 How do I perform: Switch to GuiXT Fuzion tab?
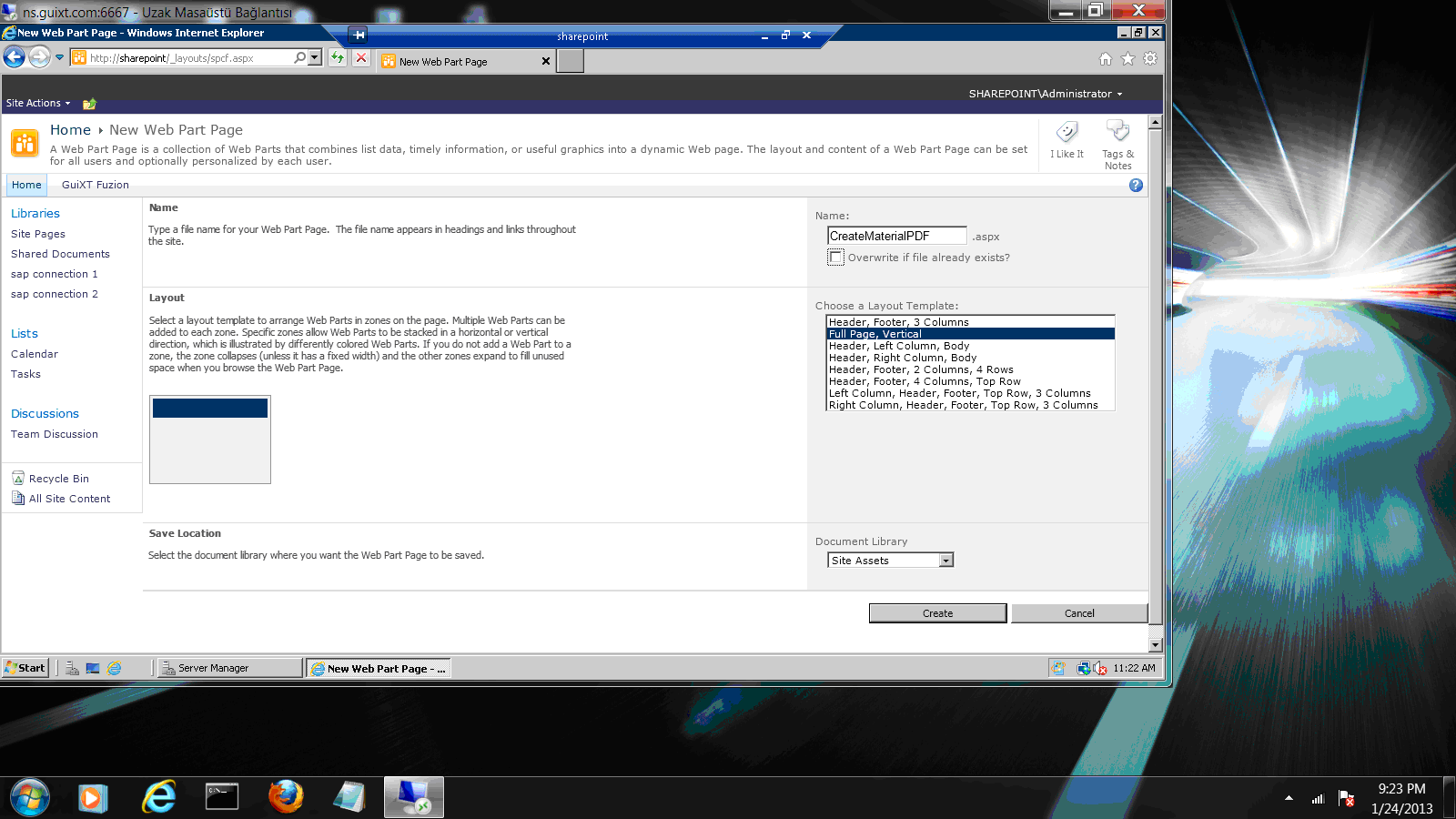click(x=96, y=185)
